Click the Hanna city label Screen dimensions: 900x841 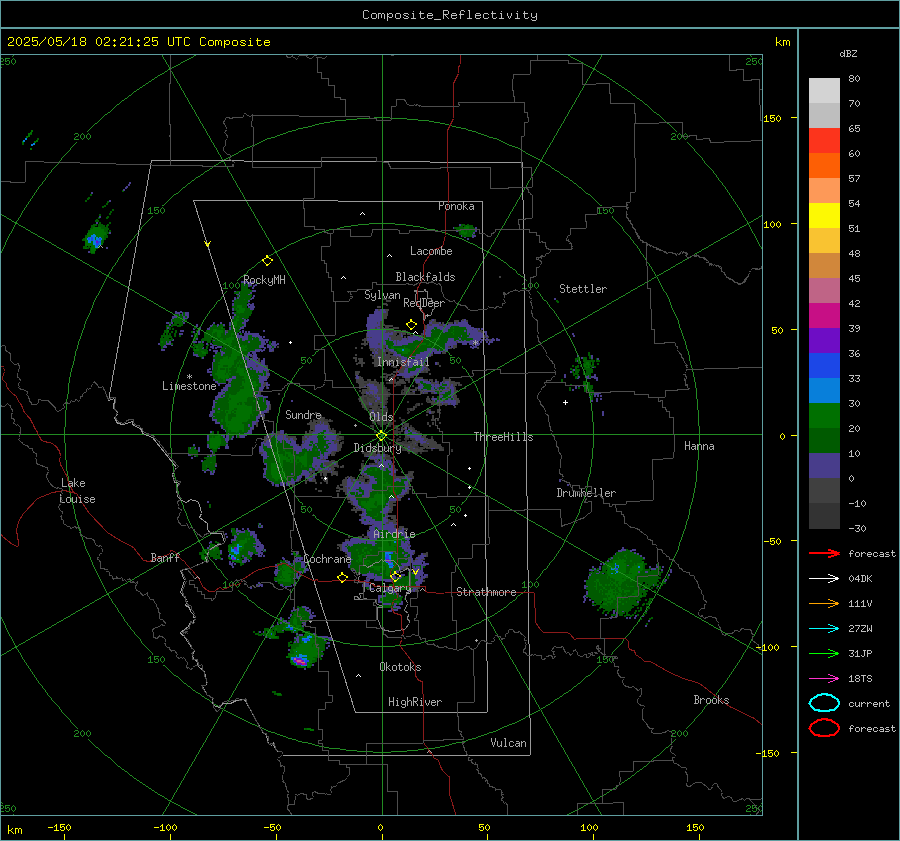[x=699, y=446]
